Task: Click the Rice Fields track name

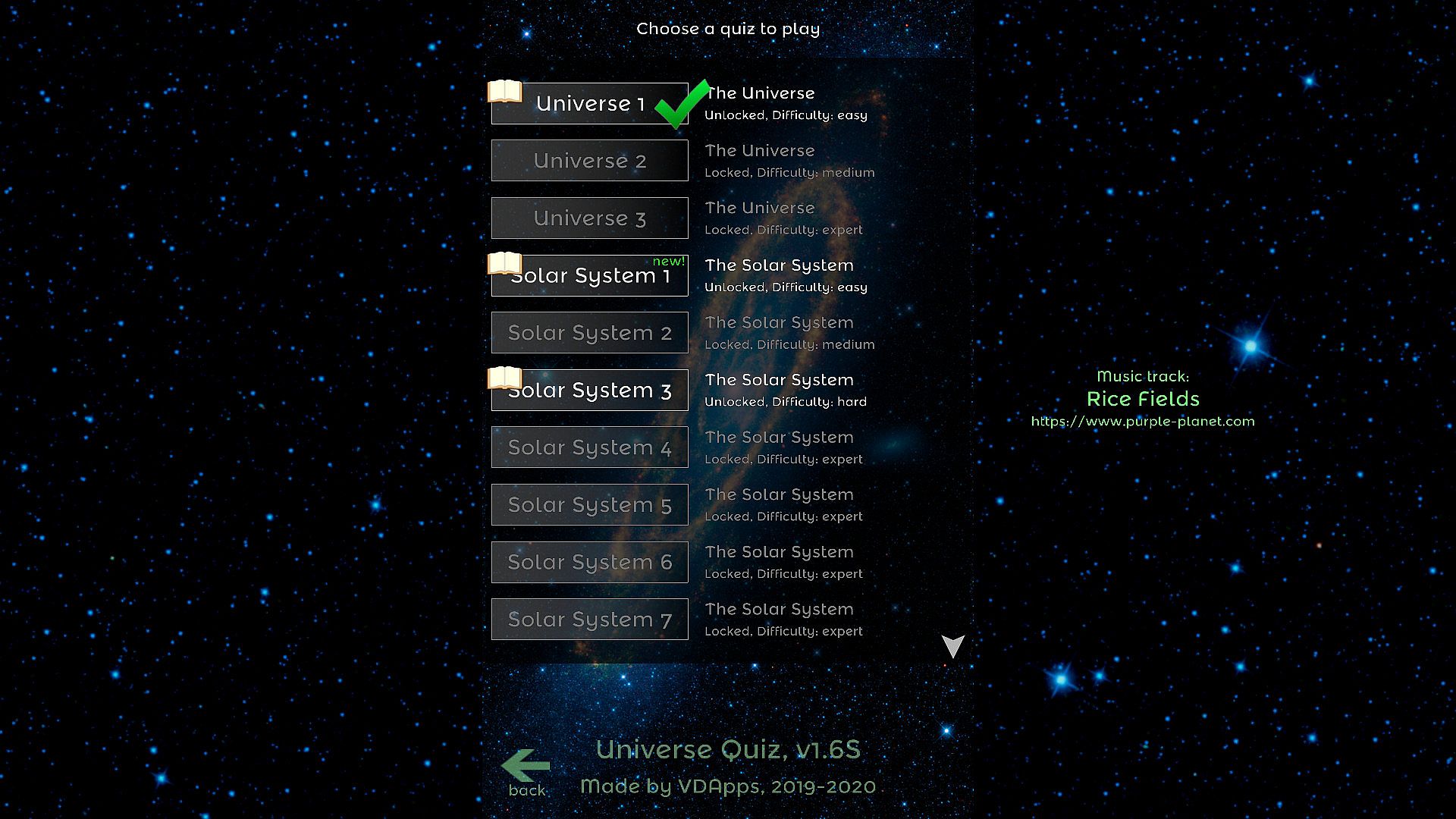Action: pyautogui.click(x=1142, y=399)
